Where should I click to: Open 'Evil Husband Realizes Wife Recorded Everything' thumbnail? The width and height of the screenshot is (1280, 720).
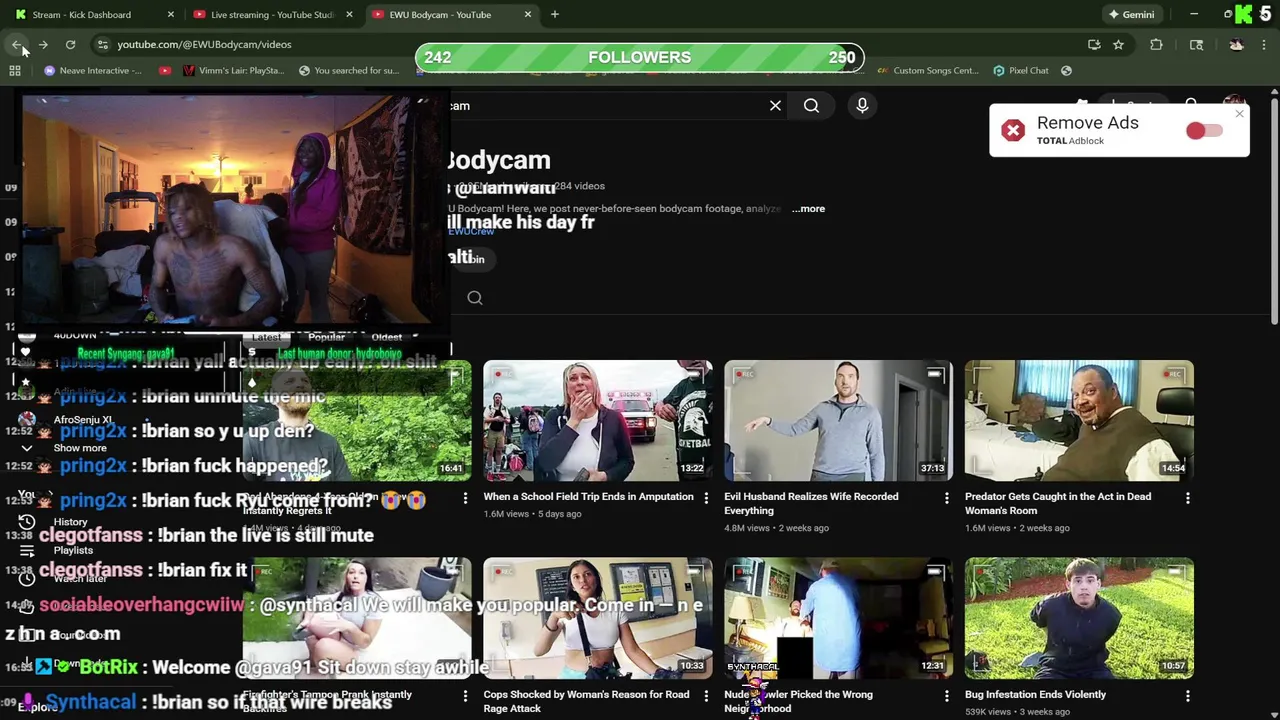point(839,421)
